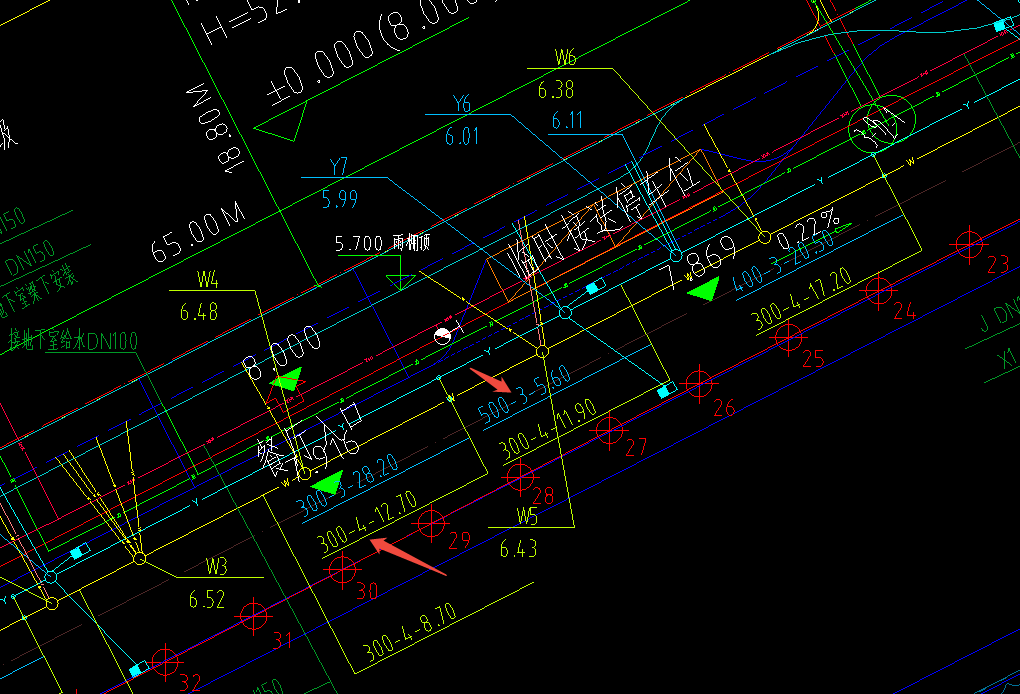The image size is (1020, 694).
Task: Click the 6.01 elevation value under Y6
Action: click(462, 137)
